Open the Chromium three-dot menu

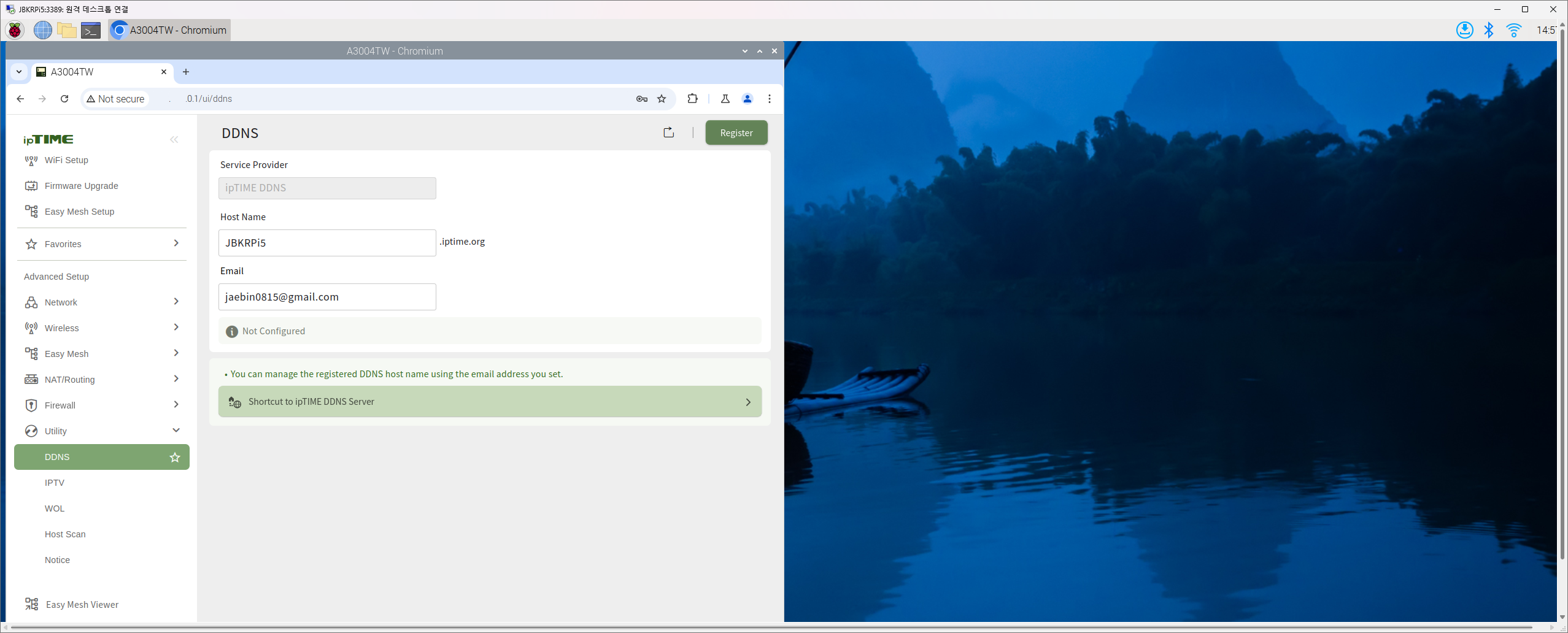coord(769,99)
